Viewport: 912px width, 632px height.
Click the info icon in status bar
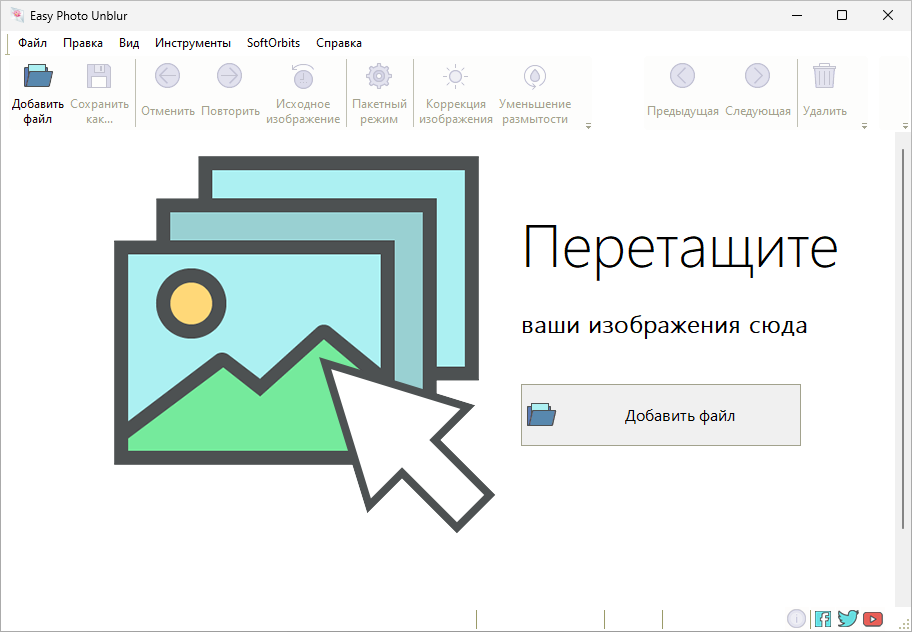797,619
